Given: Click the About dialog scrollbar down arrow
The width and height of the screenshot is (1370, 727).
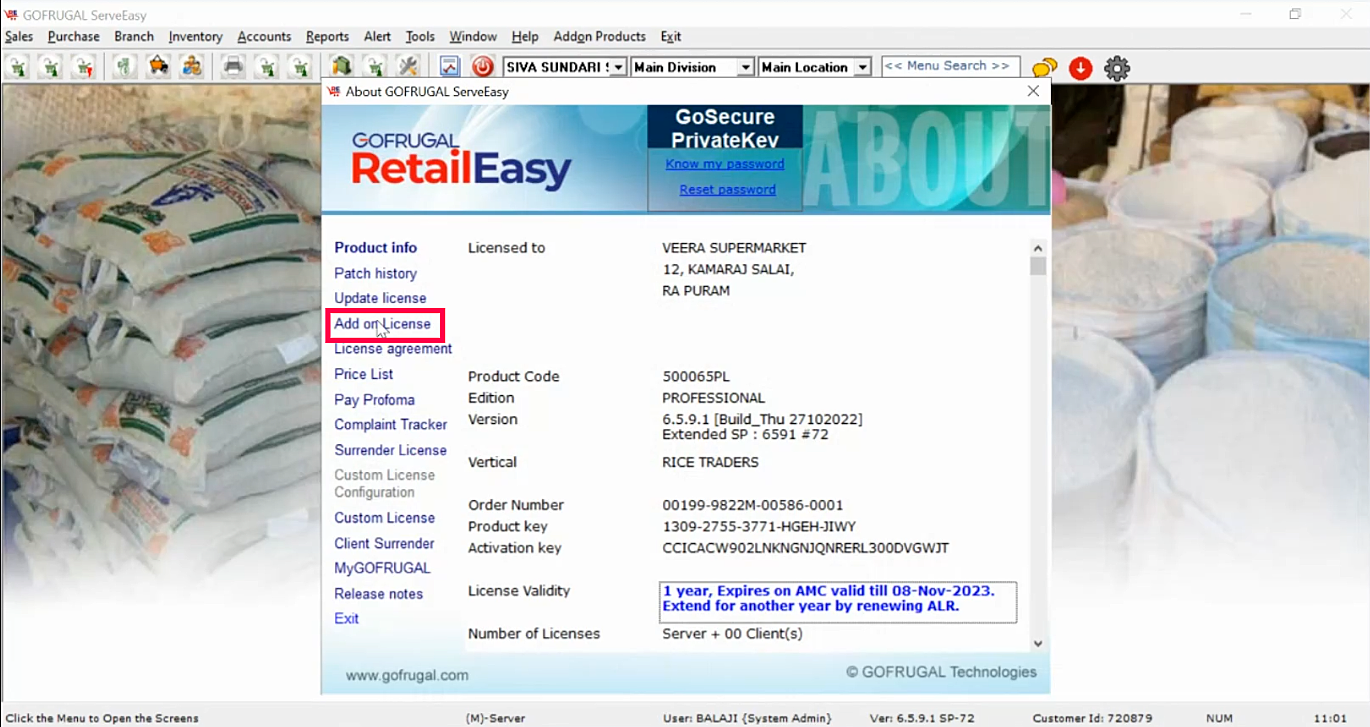Looking at the screenshot, I should tap(1038, 643).
